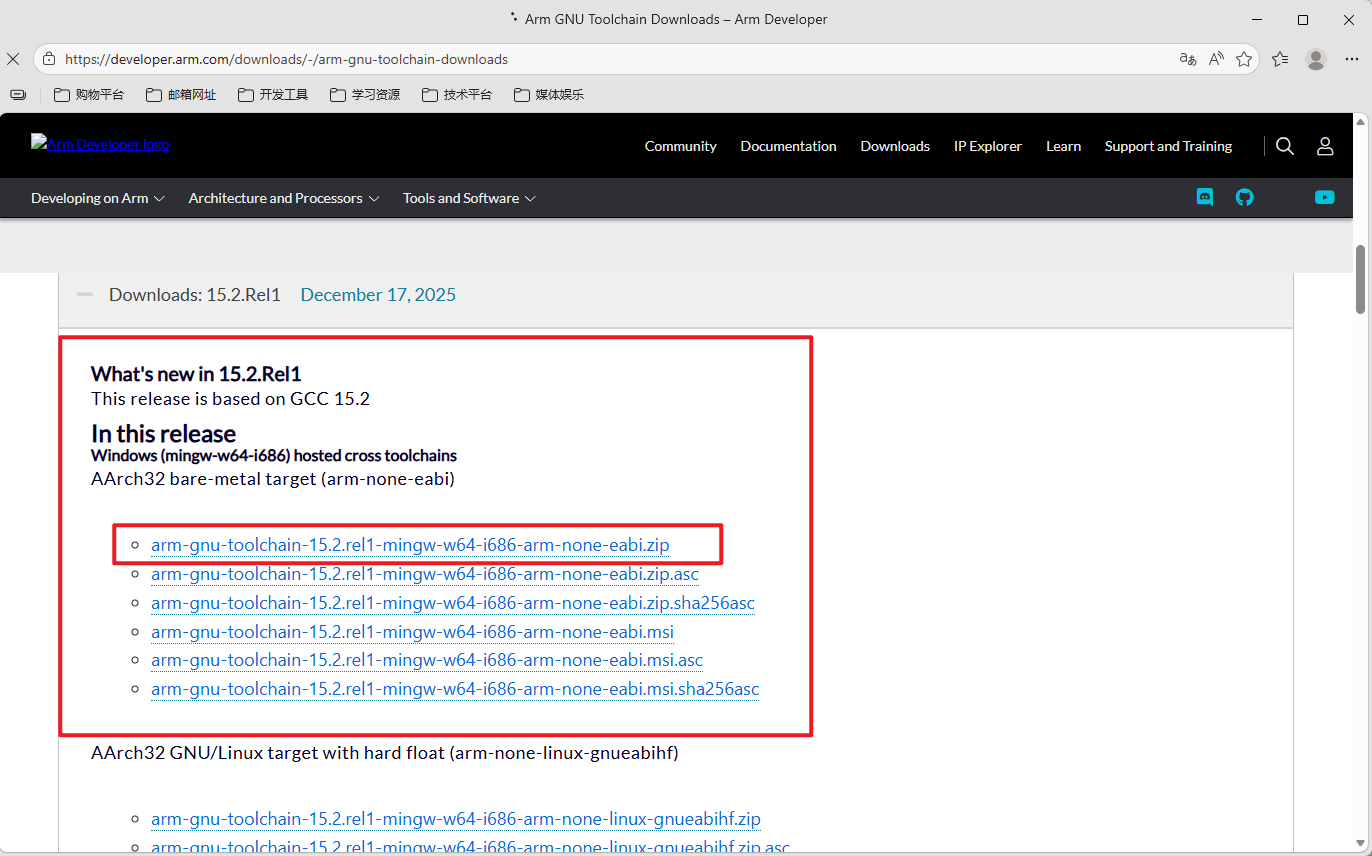Image resolution: width=1372 pixels, height=856 pixels.
Task: Download mingw-w64-i686-arm-none-eabi.zip file
Action: coord(410,545)
